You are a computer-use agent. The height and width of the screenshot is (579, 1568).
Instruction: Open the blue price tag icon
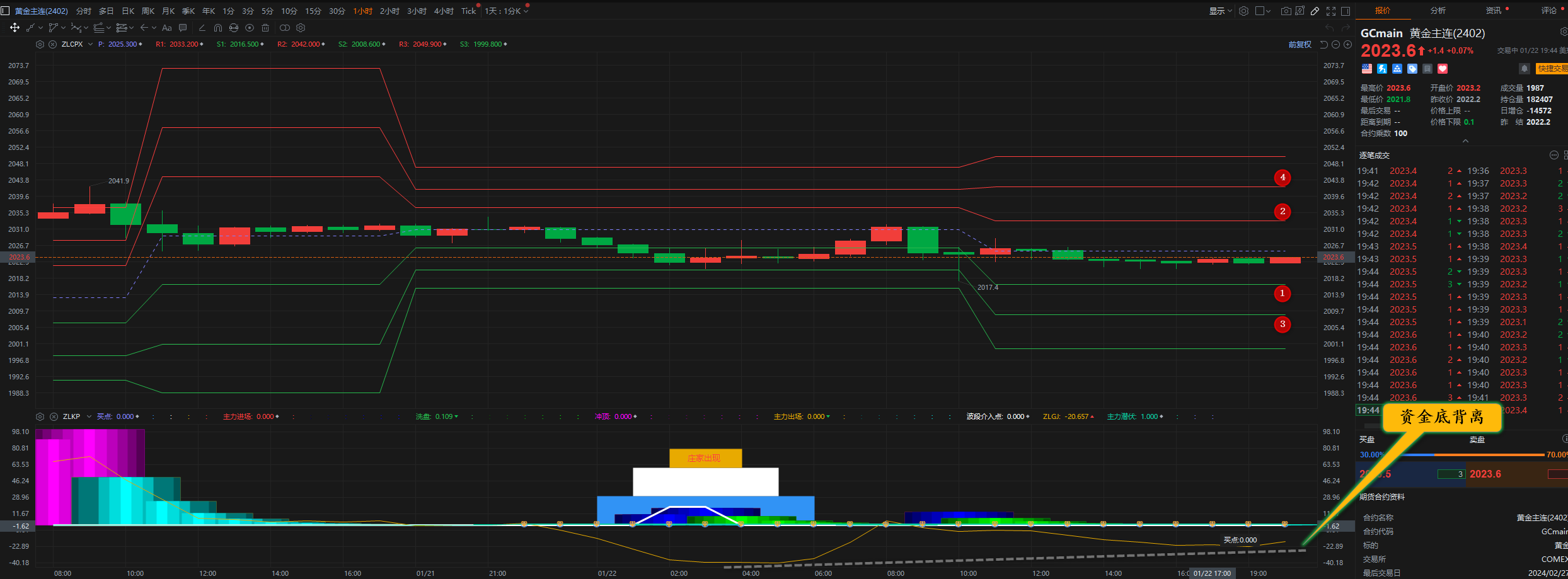pos(1412,69)
